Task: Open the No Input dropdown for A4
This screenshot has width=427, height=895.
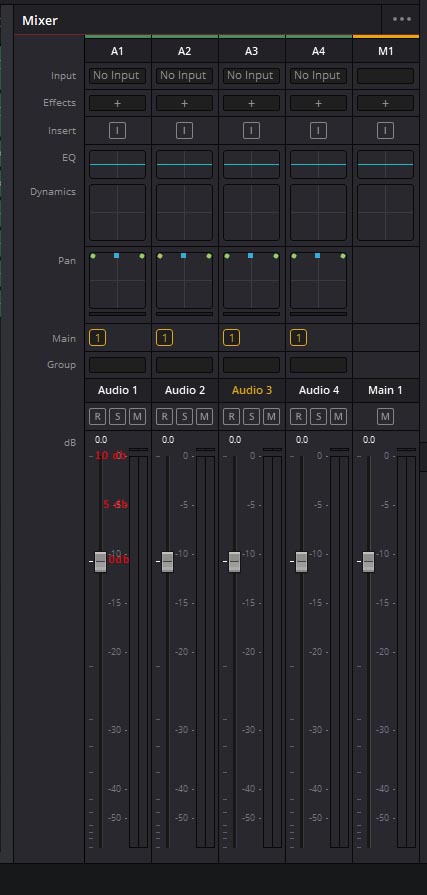Action: coord(318,75)
